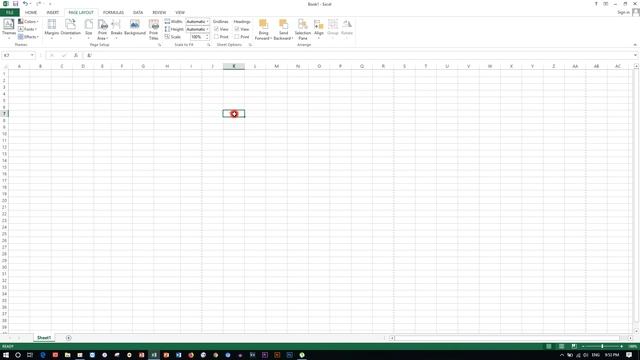This screenshot has height=360, width=640.
Task: Open the Sheet Options dialog launcher
Action: (250, 45)
